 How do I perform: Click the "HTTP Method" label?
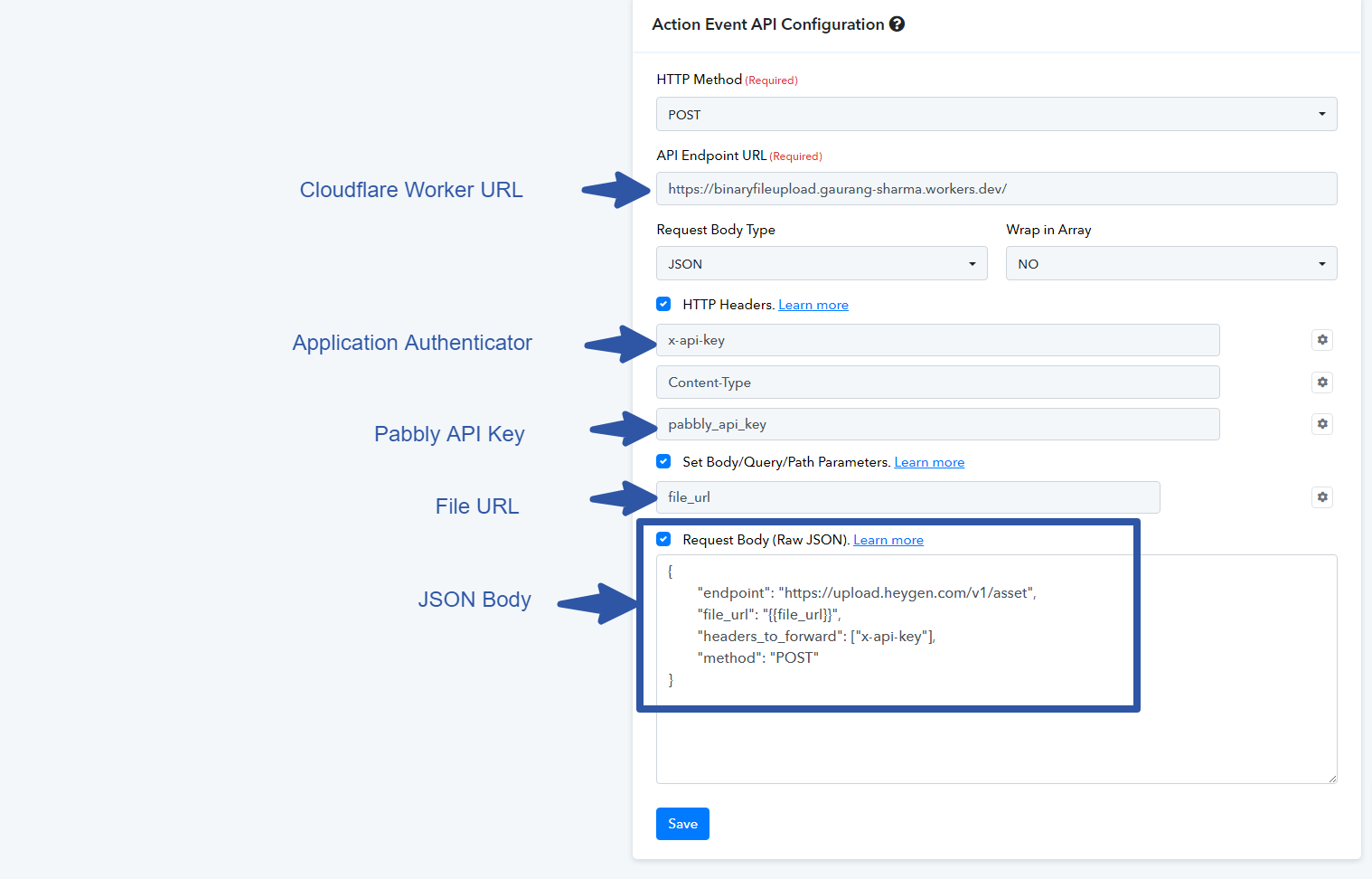point(699,80)
